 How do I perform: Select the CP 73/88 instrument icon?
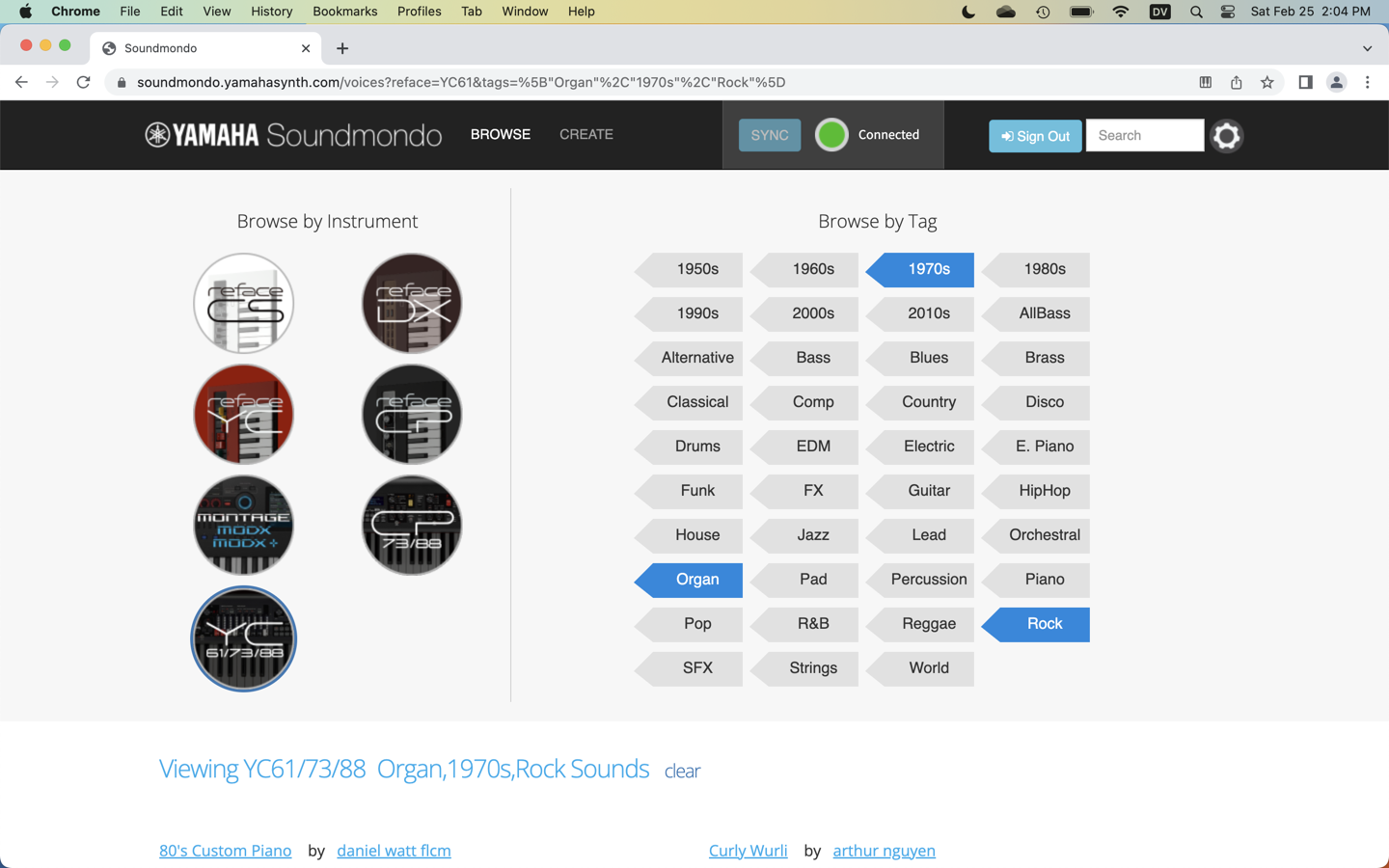pos(411,525)
